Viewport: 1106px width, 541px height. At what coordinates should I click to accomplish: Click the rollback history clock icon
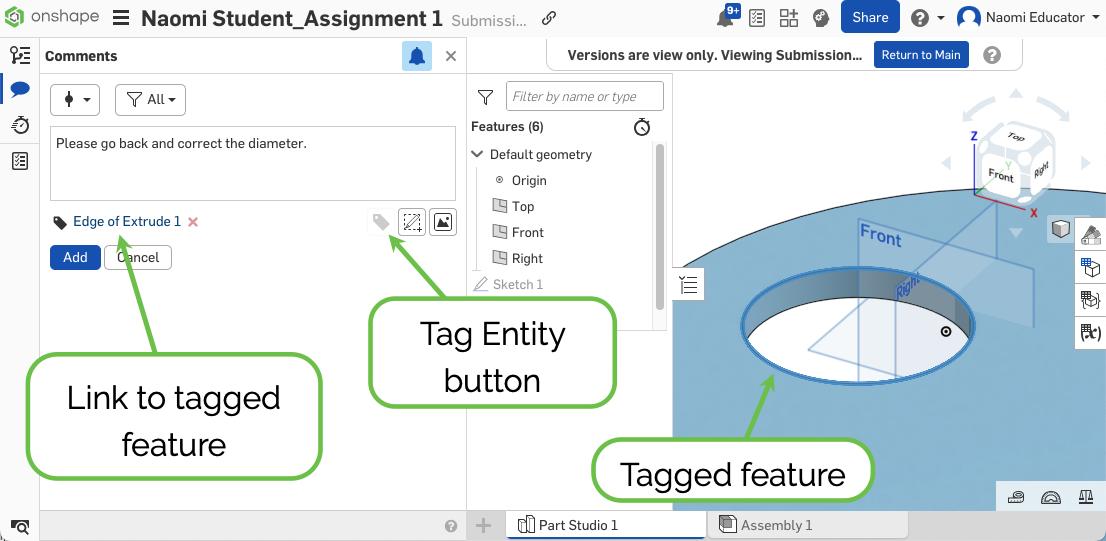642,127
